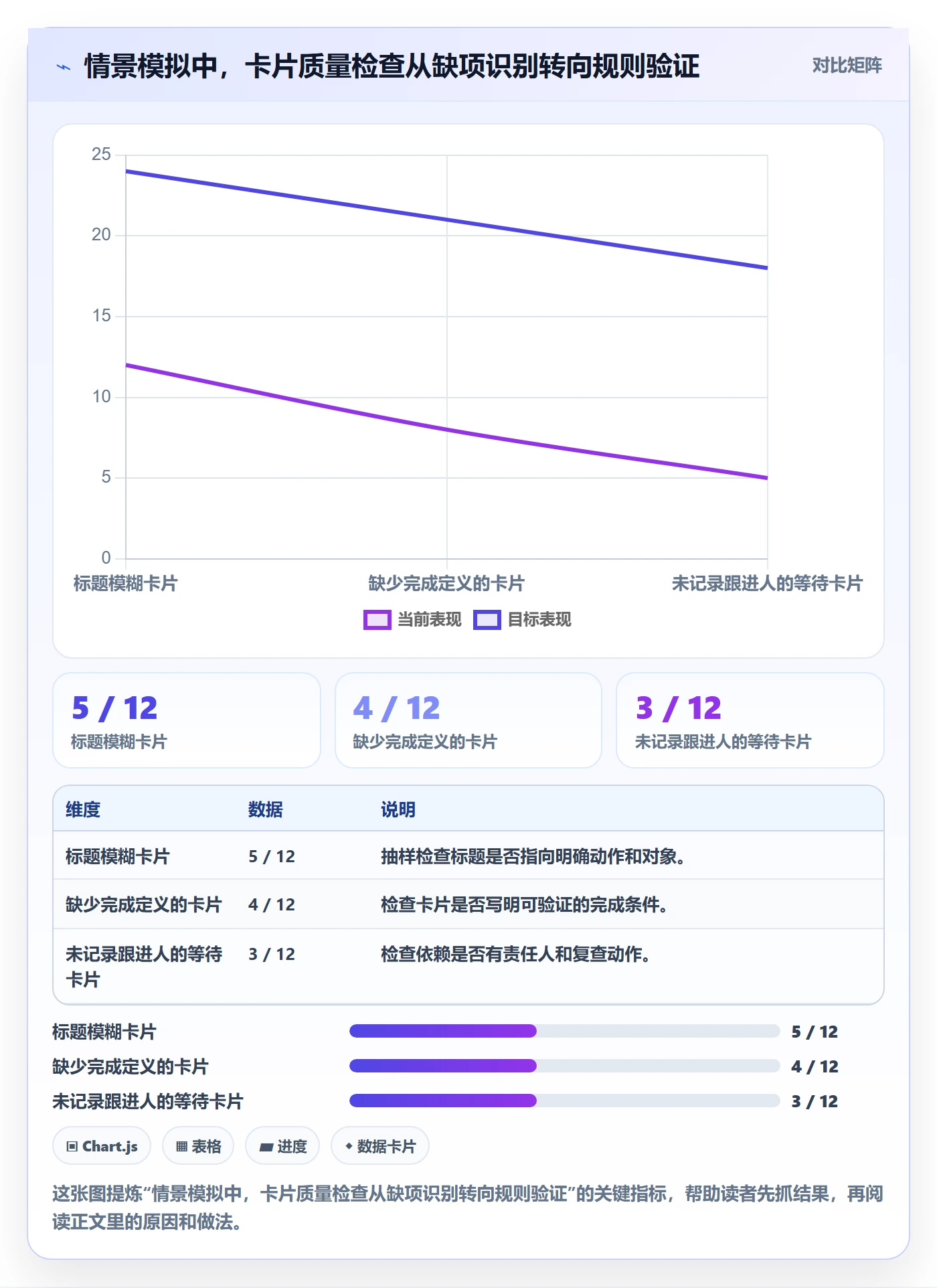
Task: Select the 数据卡片 tag chip
Action: 380,1146
